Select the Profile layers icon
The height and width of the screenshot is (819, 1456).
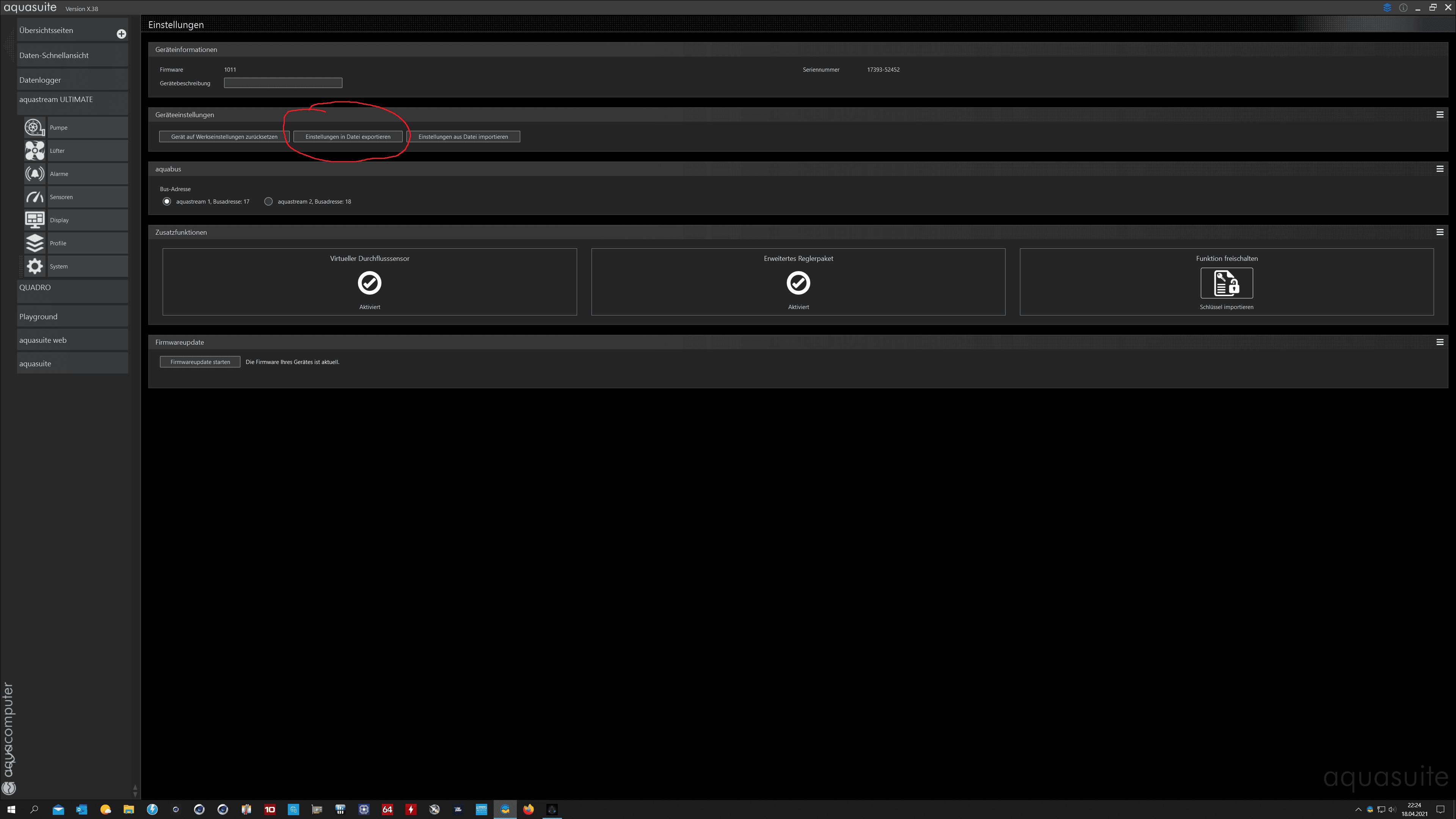(35, 243)
